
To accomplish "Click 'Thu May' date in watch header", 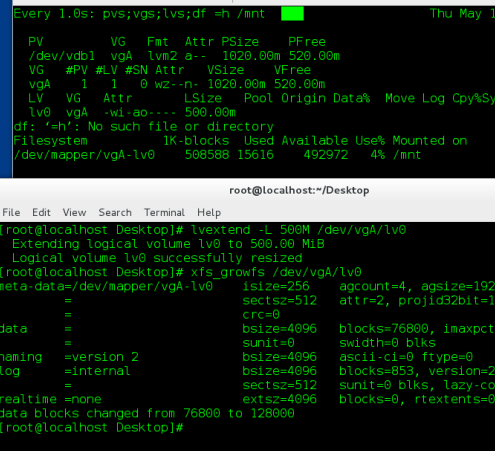I will (456, 14).
